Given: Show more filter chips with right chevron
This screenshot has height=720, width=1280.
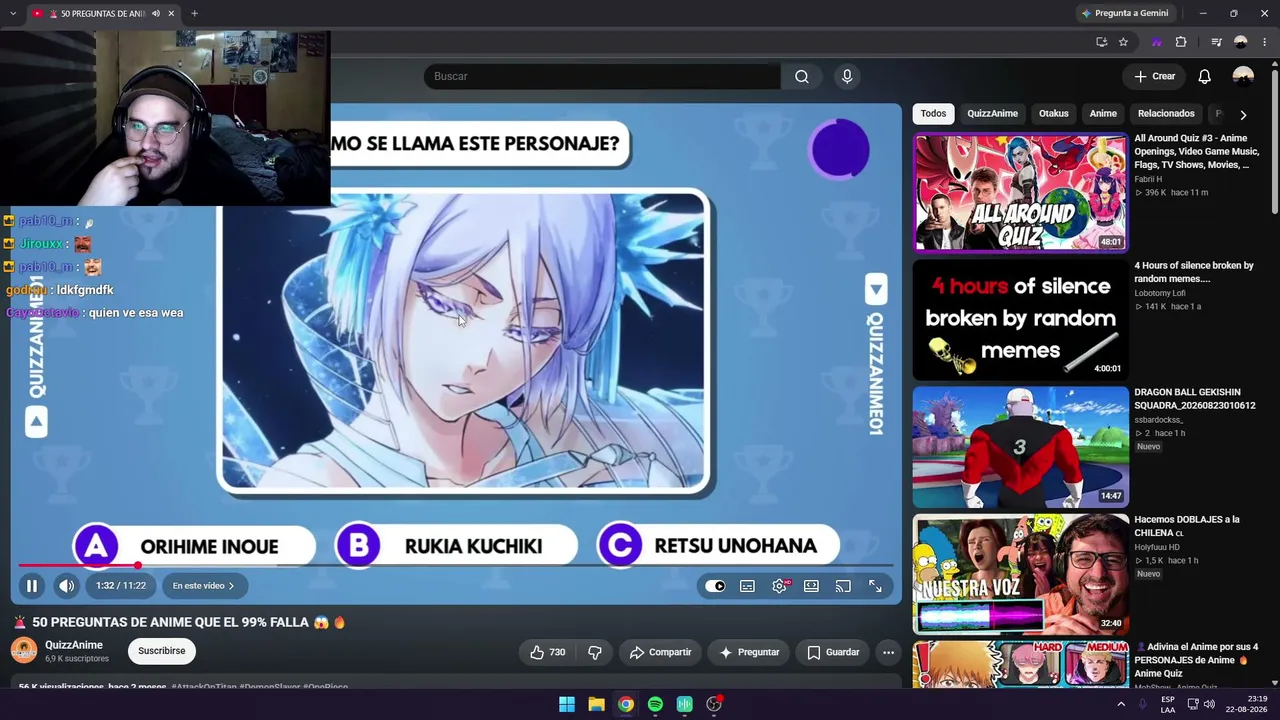Looking at the screenshot, I should point(1243,115).
